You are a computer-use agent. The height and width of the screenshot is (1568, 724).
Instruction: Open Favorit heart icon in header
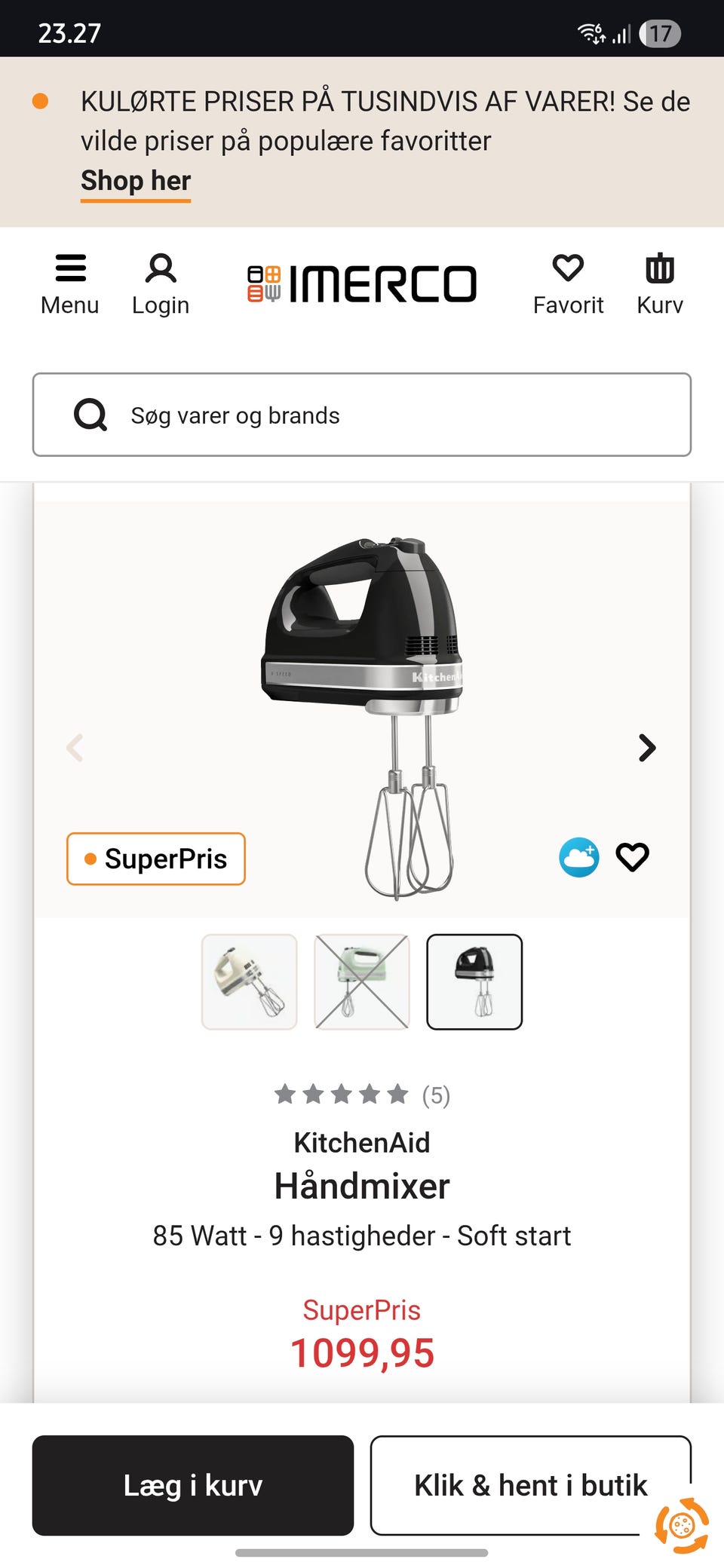point(568,269)
